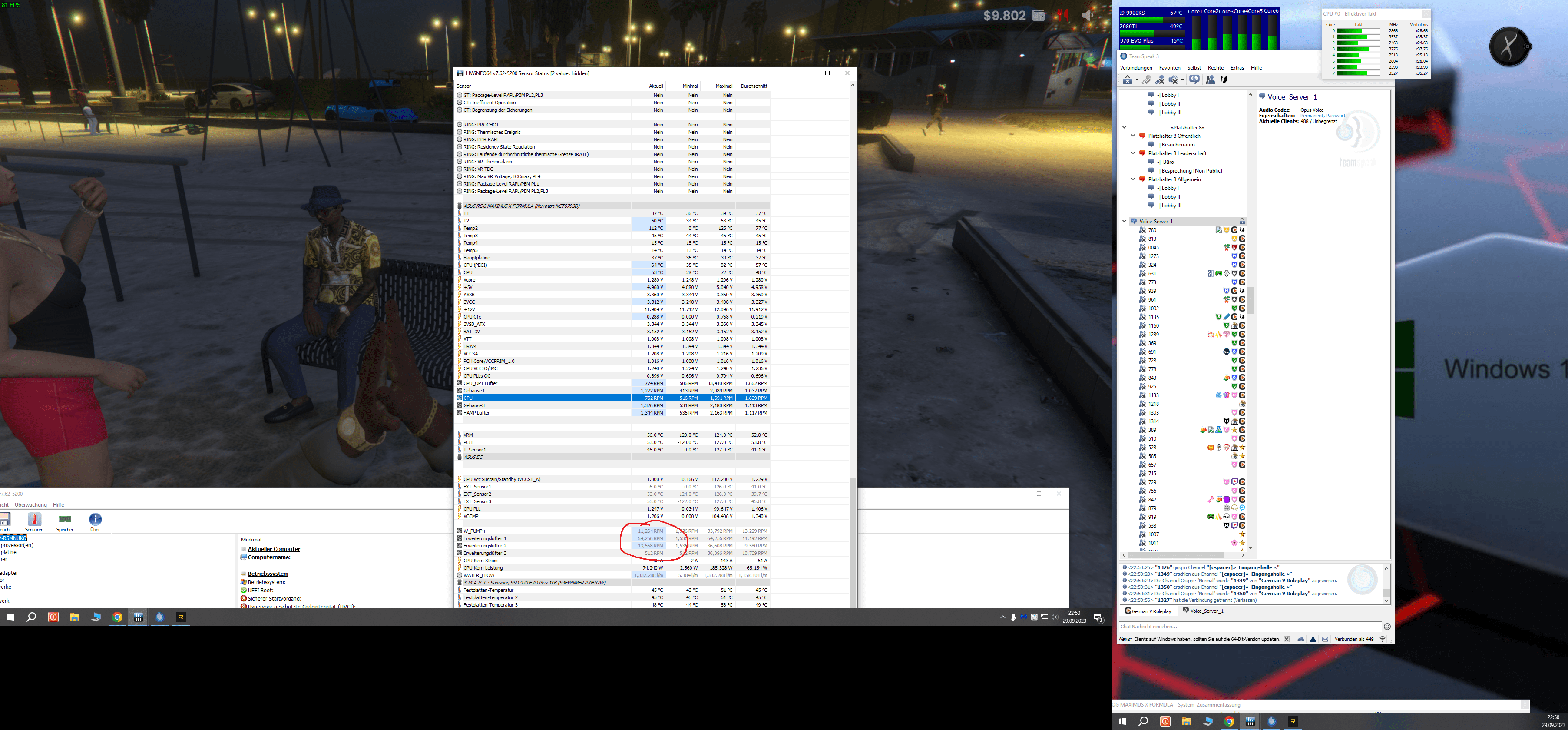Open the Verbindungen menu
This screenshot has width=1568, height=730.
[x=1136, y=68]
